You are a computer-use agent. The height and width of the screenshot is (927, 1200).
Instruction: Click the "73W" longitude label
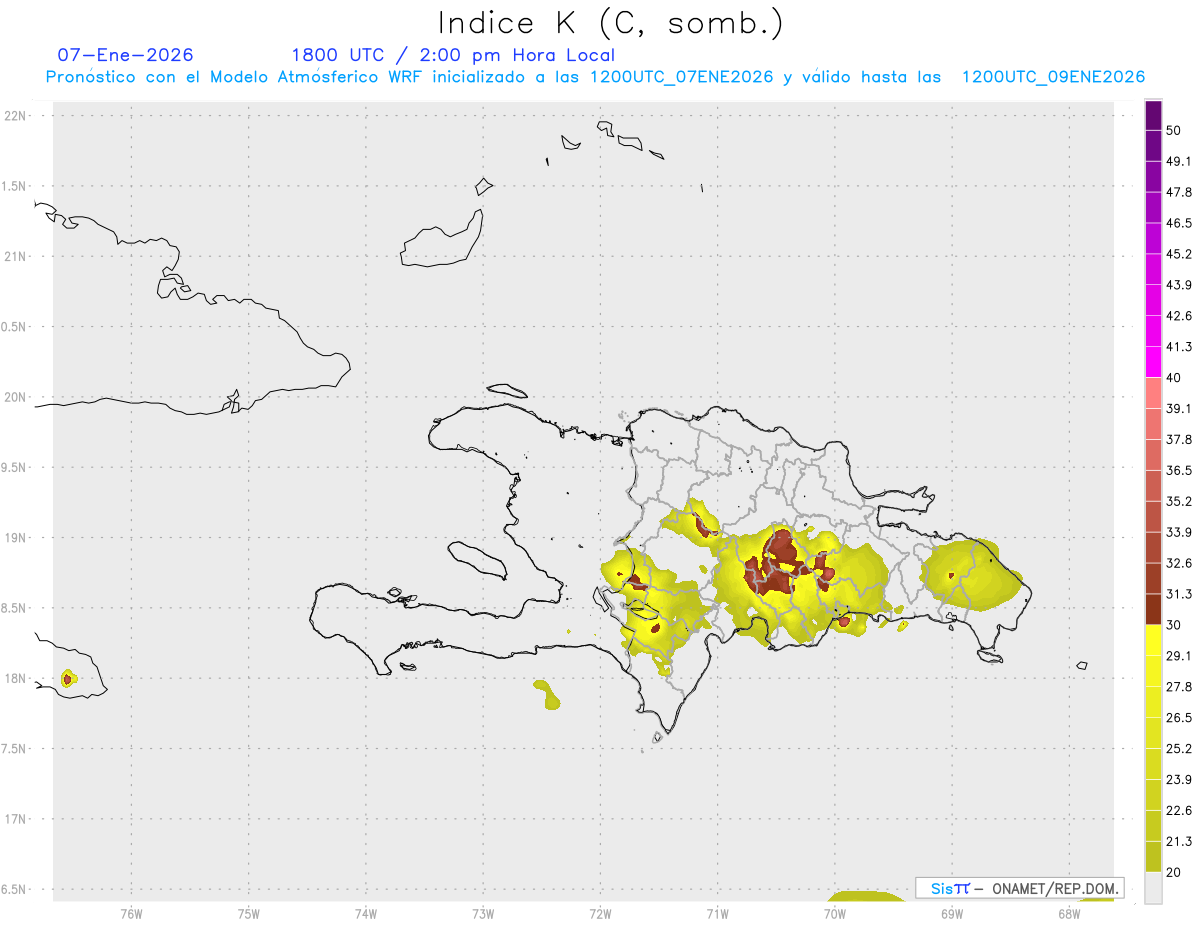483,912
